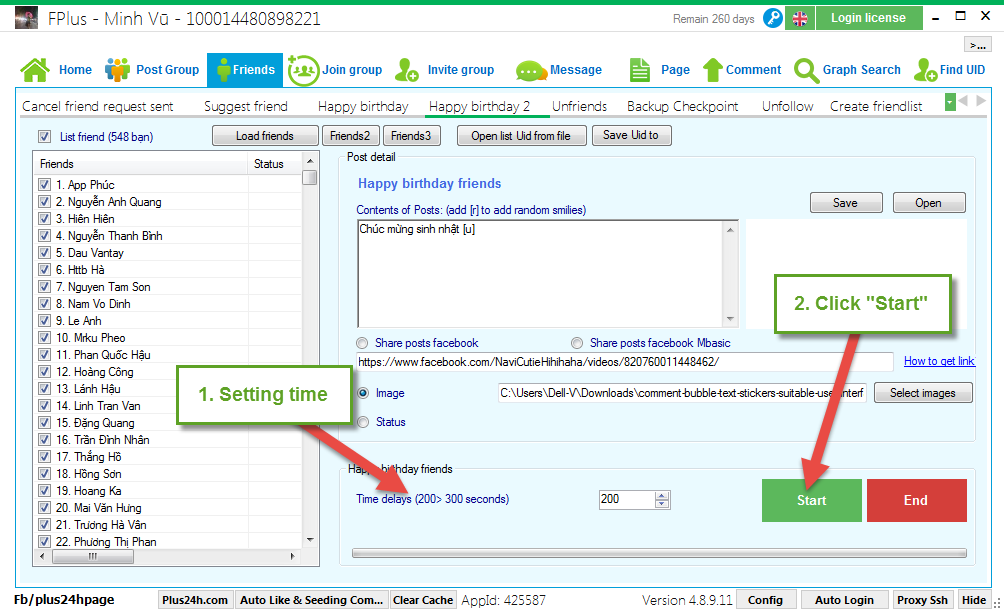The width and height of the screenshot is (1004, 612).
Task: Open the Graph Search section
Action: [x=848, y=70]
